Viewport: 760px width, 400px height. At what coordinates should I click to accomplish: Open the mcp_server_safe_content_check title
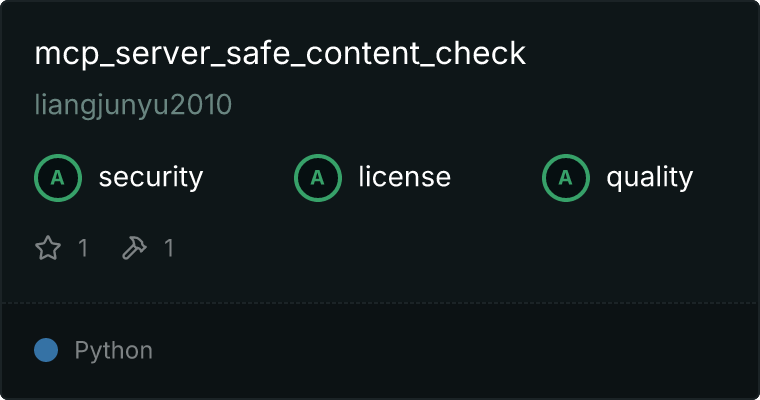click(280, 54)
